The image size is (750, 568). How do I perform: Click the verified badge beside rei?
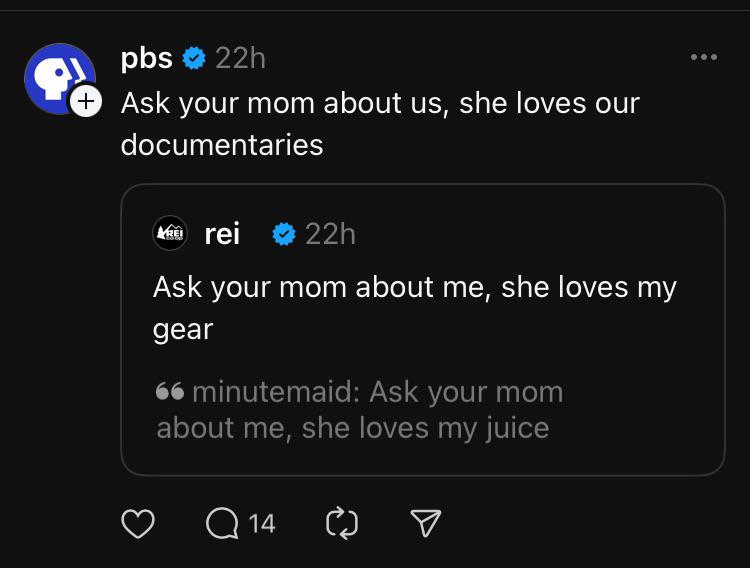tap(284, 234)
